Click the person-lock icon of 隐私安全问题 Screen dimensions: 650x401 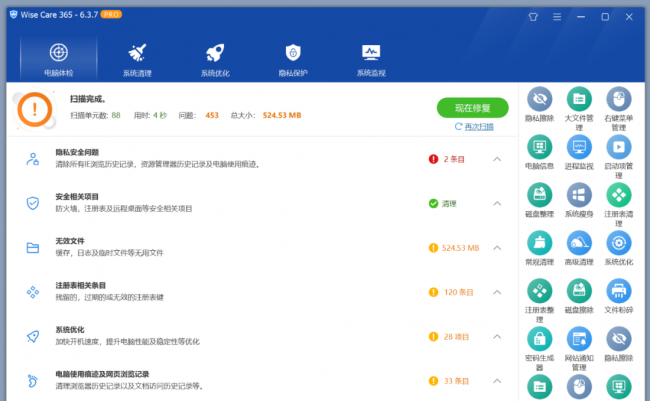coord(33,159)
